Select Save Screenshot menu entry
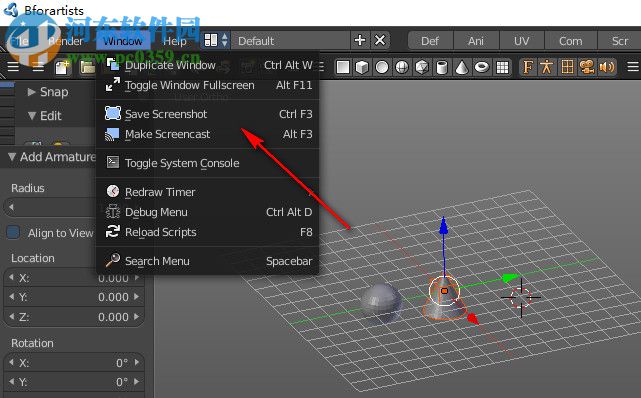The height and width of the screenshot is (398, 641). tap(208, 114)
